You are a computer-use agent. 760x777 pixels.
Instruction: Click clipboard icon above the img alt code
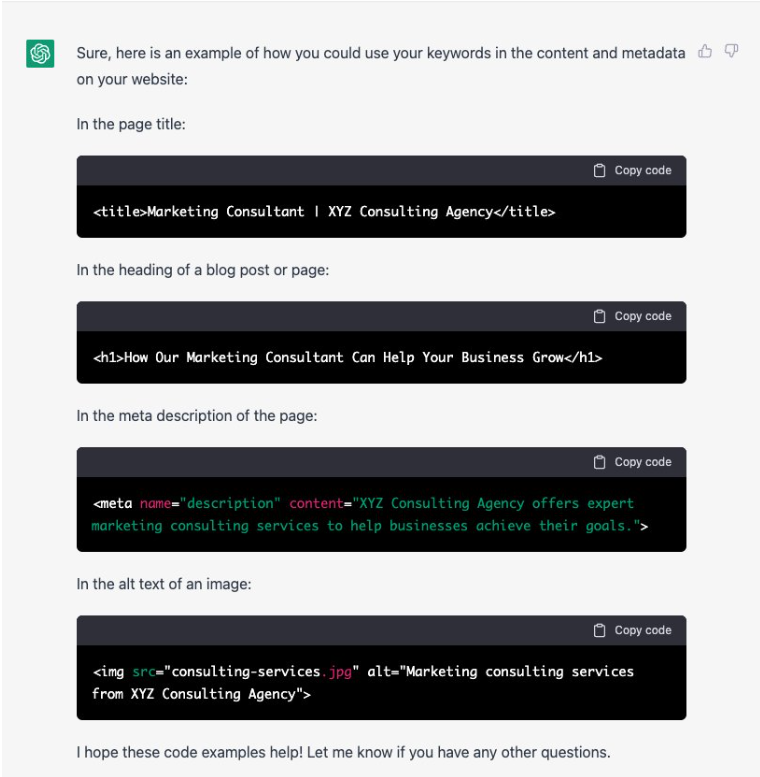point(599,630)
